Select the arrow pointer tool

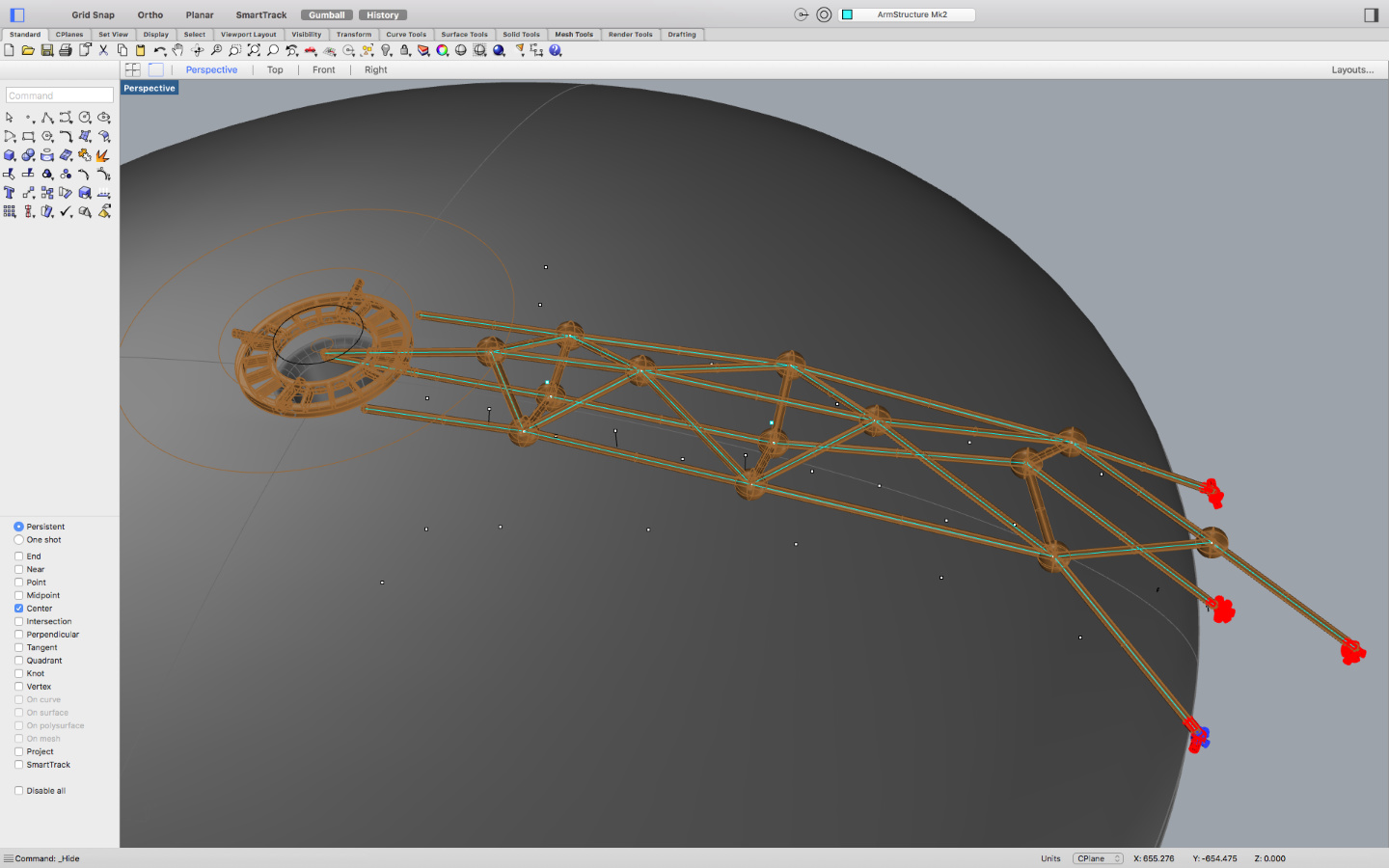tap(10, 118)
